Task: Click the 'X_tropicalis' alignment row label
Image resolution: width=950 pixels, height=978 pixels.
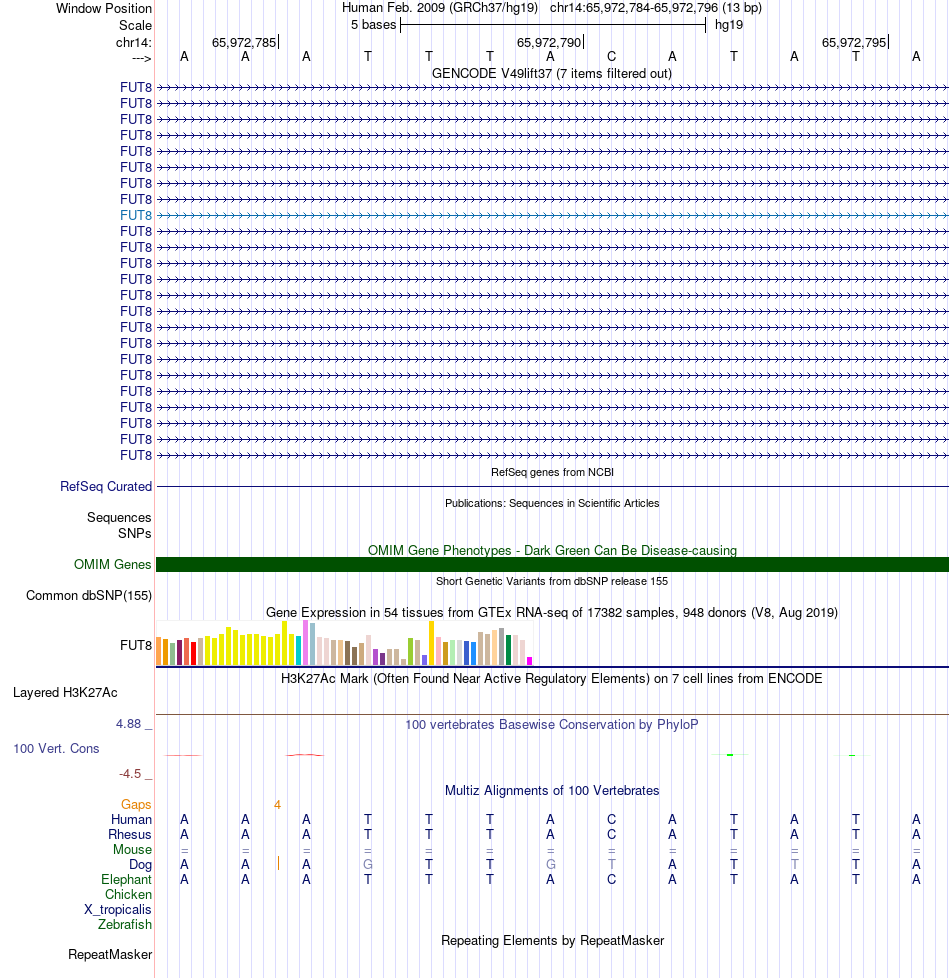Action: pos(118,909)
